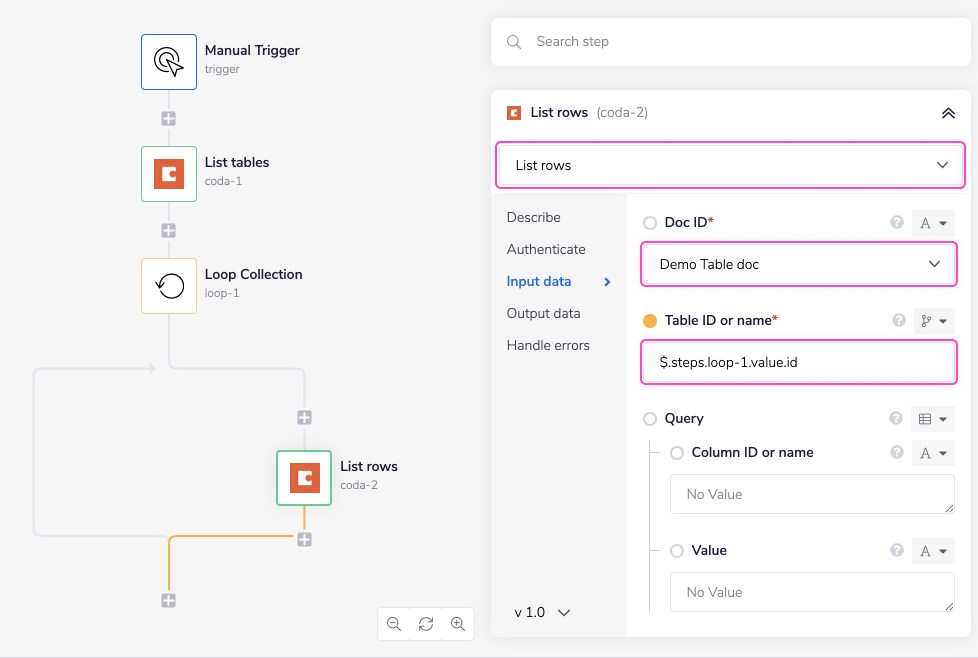Enable the Doc ID radio toggle
This screenshot has width=978, height=658.
click(650, 223)
